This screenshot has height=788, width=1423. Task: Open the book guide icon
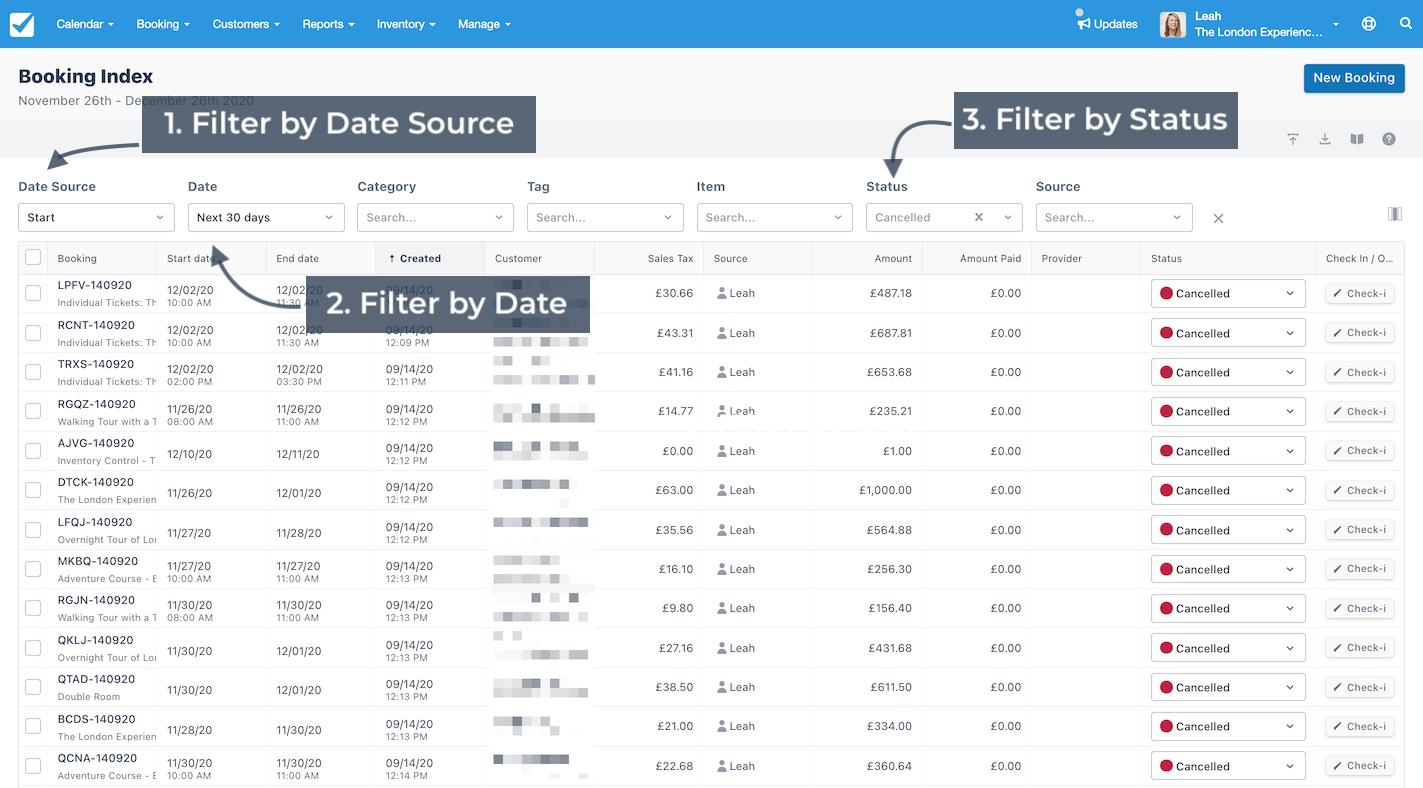pos(1357,139)
